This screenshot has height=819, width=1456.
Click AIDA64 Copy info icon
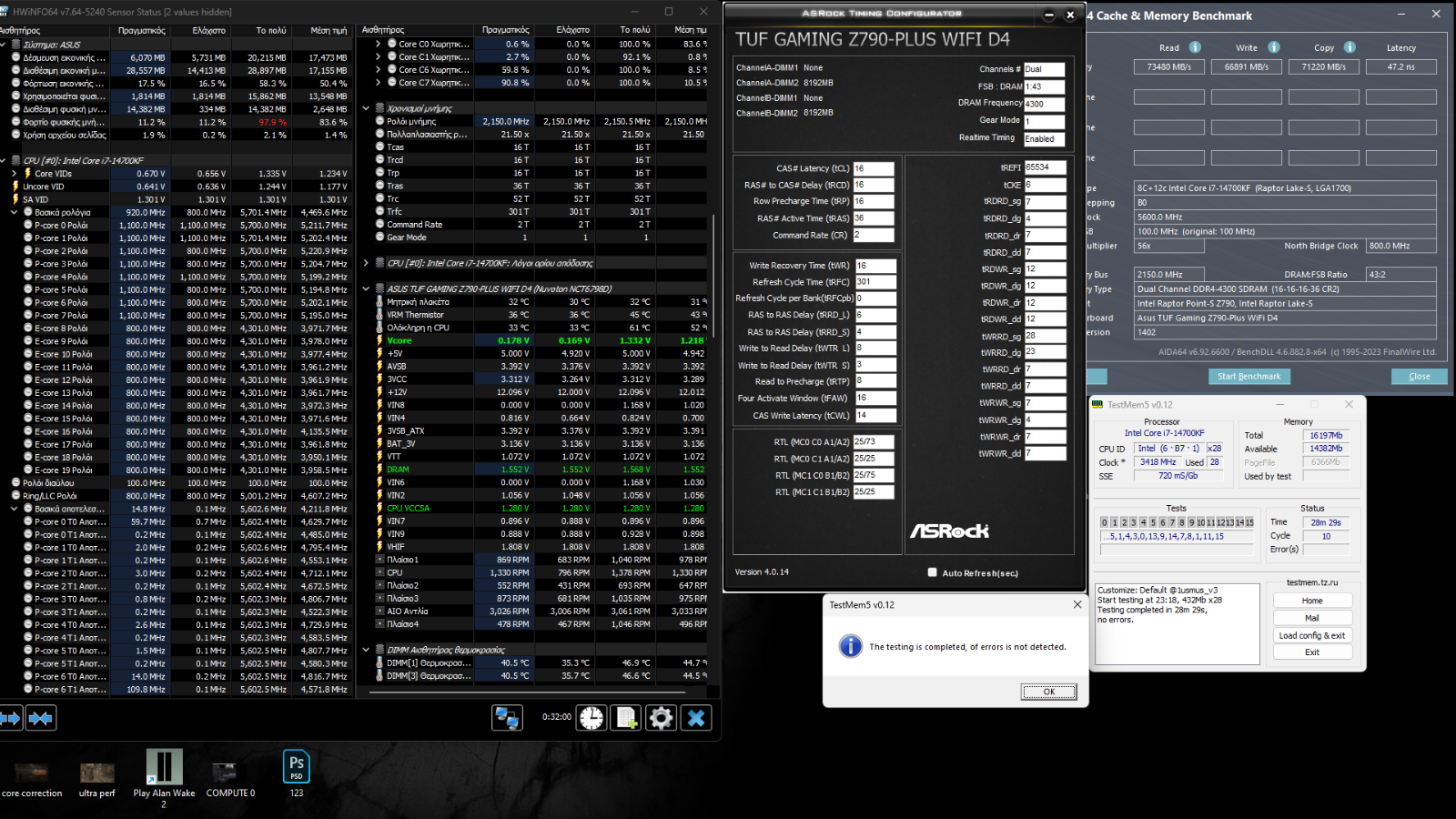pos(1350,47)
